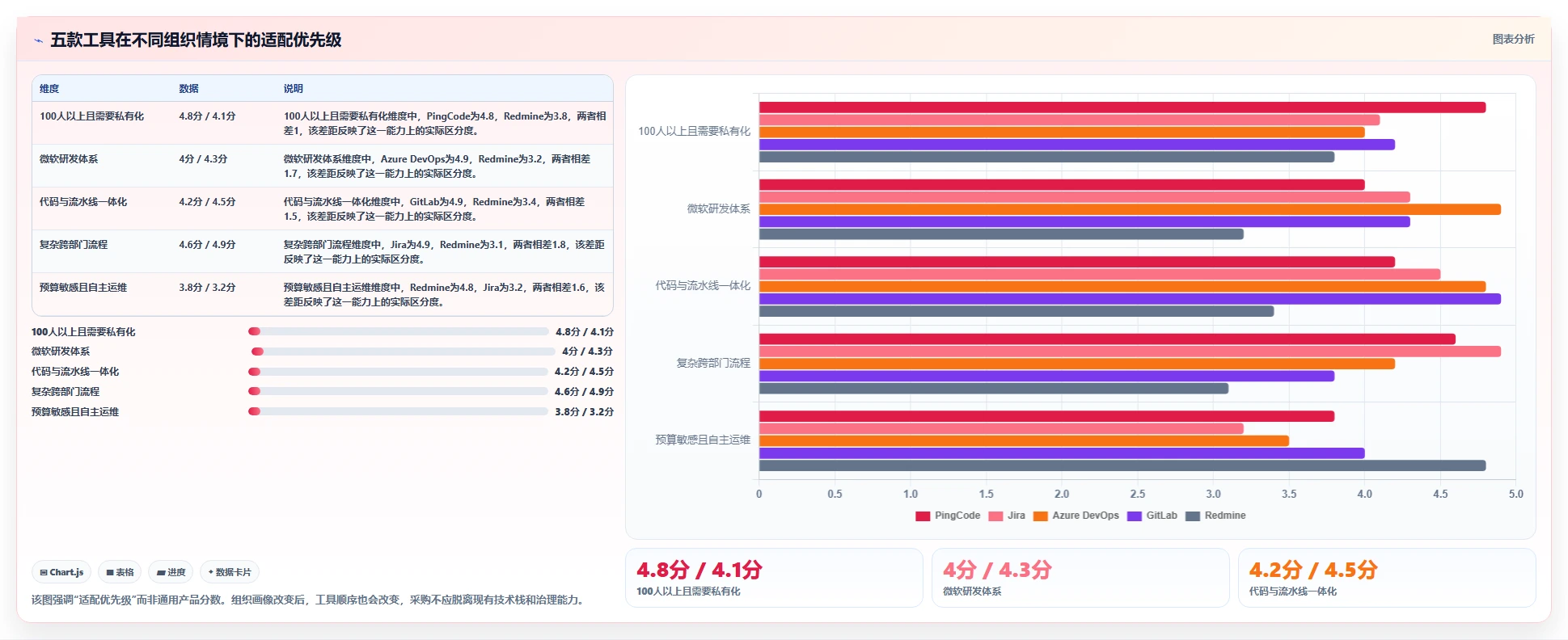This screenshot has width=1568, height=640.
Task: Click Jira bar in 复杂跨部门流程 group
Action: (1130, 352)
